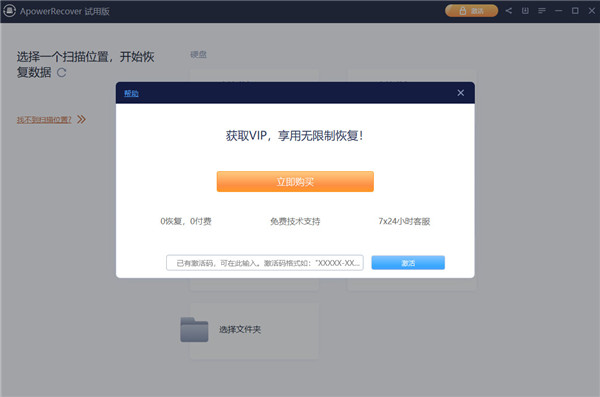
Task: Click the 选择文件夹 text label
Action: point(240,329)
